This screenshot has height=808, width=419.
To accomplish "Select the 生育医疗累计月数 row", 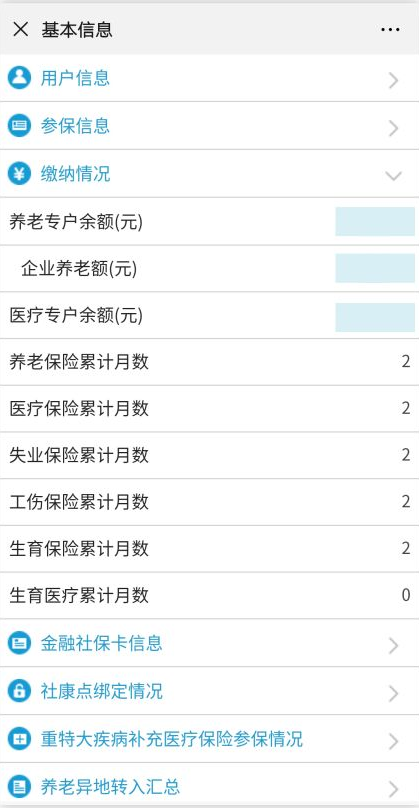I will 209,595.
